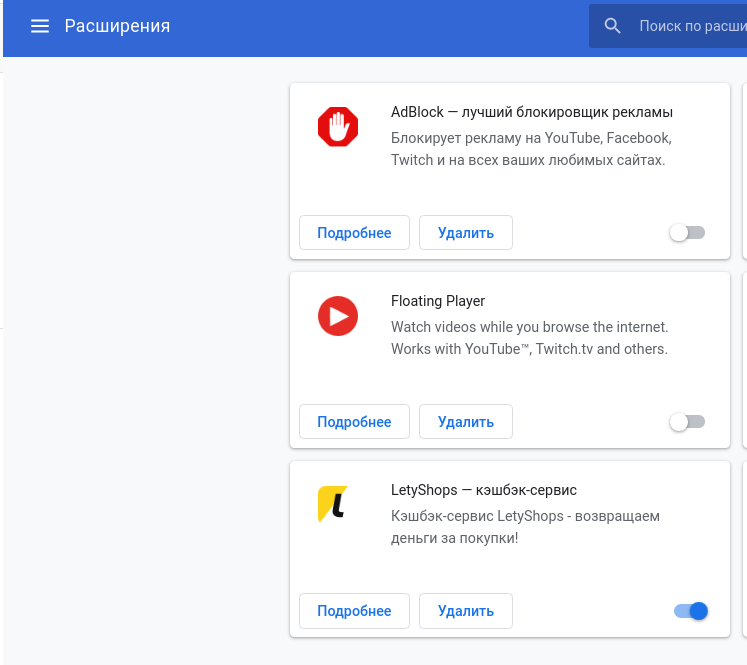Click the Расширения page title
The height and width of the screenshot is (665, 747).
point(117,26)
